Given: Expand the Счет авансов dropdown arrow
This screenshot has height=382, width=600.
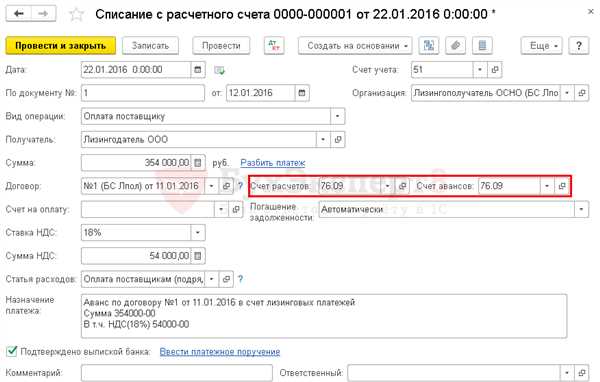Looking at the screenshot, I should (x=547, y=186).
